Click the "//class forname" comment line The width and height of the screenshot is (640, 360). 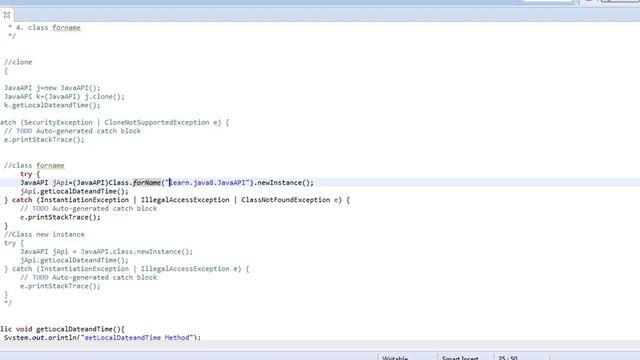34,165
